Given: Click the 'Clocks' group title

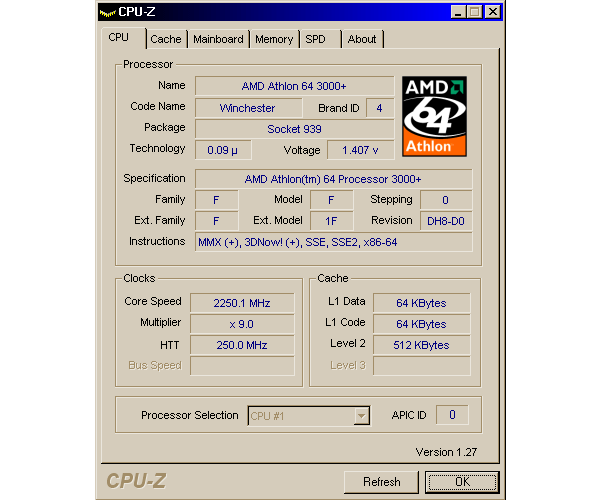Looking at the screenshot, I should [139, 278].
